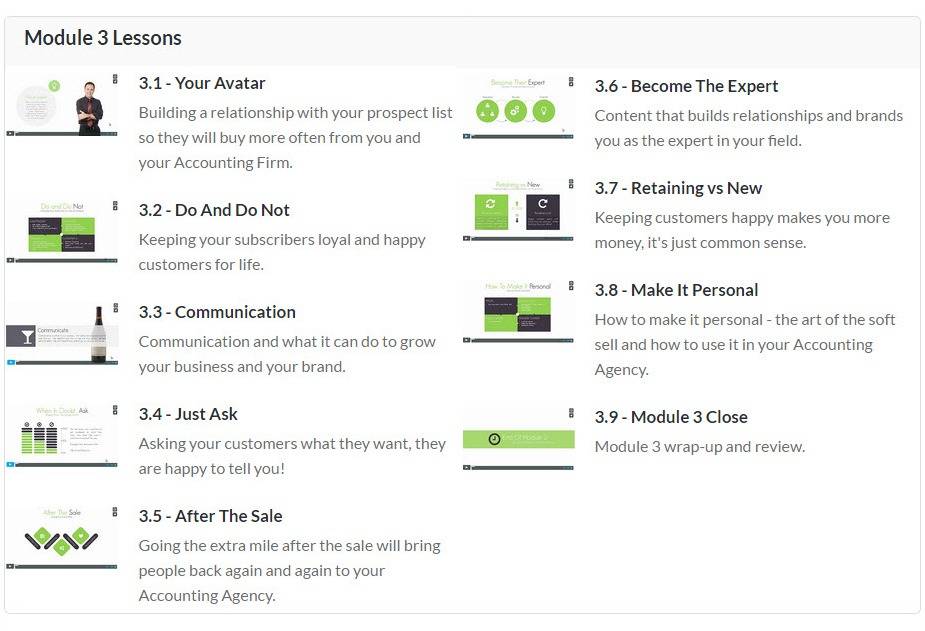Hit play on the After The Sale video

point(11,566)
